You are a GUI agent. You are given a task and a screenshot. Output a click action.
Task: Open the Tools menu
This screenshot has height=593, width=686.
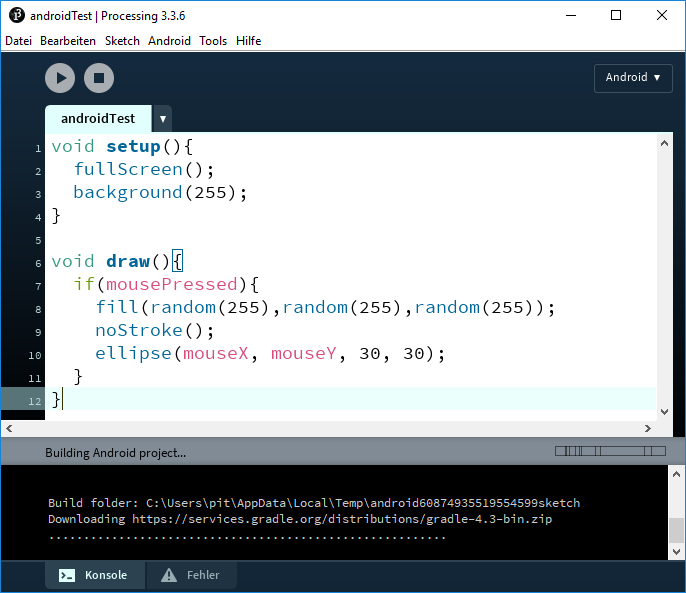[x=213, y=41]
